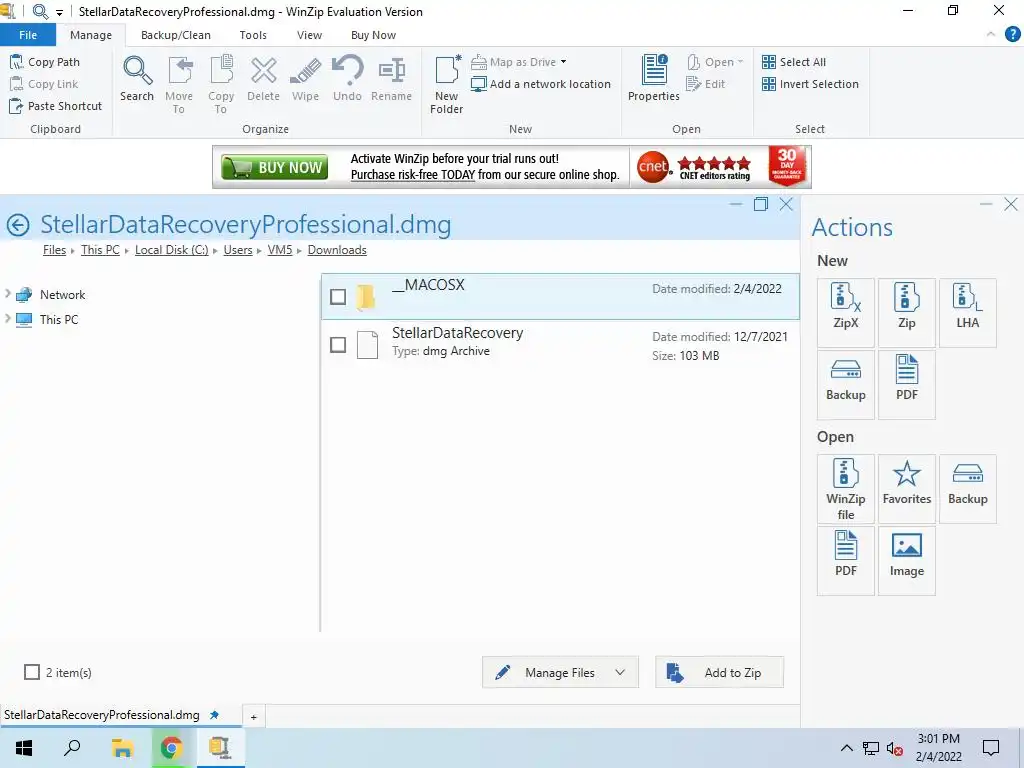Click Paste Shortcut in Clipboard group

tap(56, 106)
